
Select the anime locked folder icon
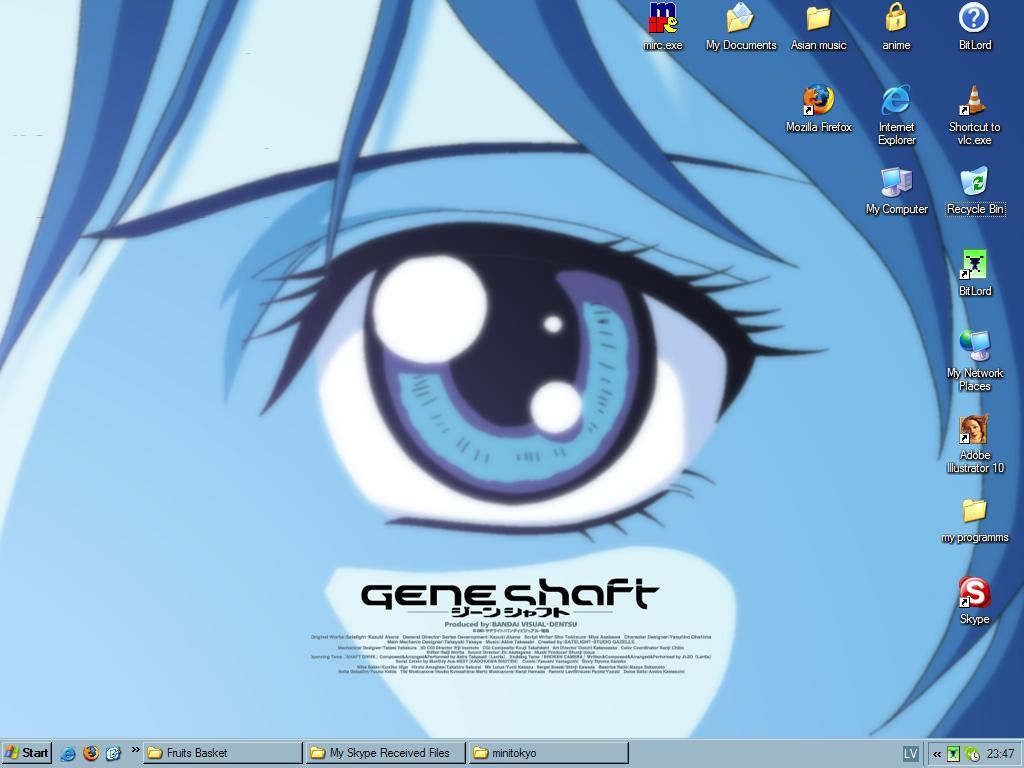coord(896,27)
